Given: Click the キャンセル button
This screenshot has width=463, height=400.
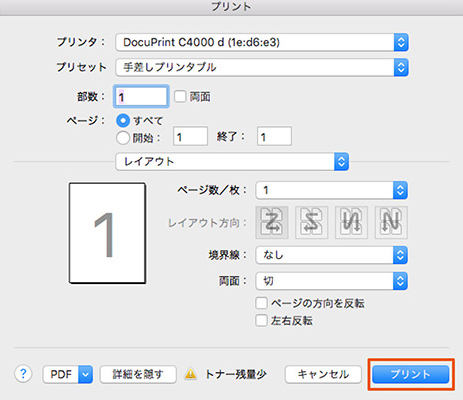Looking at the screenshot, I should tap(323, 374).
